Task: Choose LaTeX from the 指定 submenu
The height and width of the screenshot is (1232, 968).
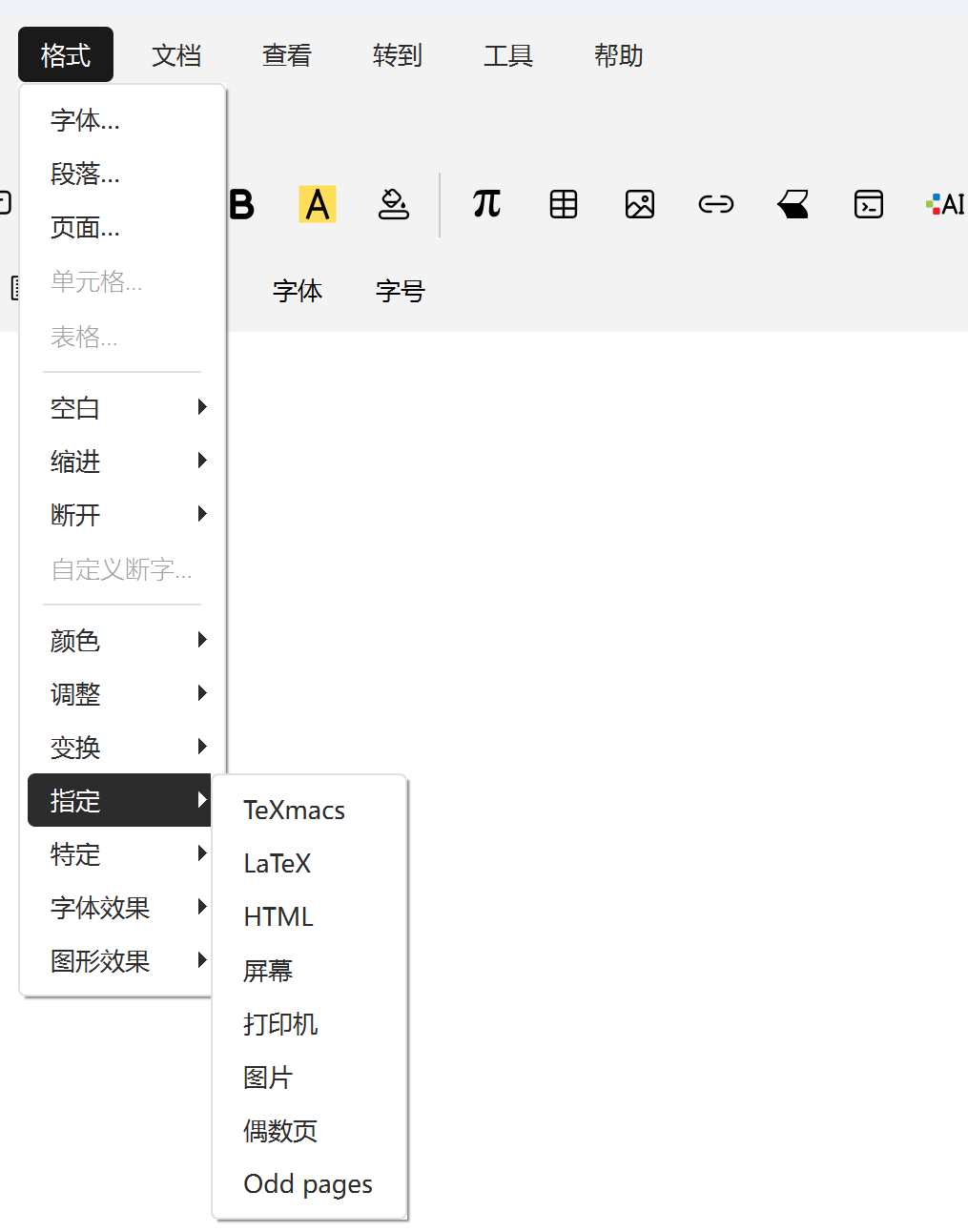Action: point(278,864)
